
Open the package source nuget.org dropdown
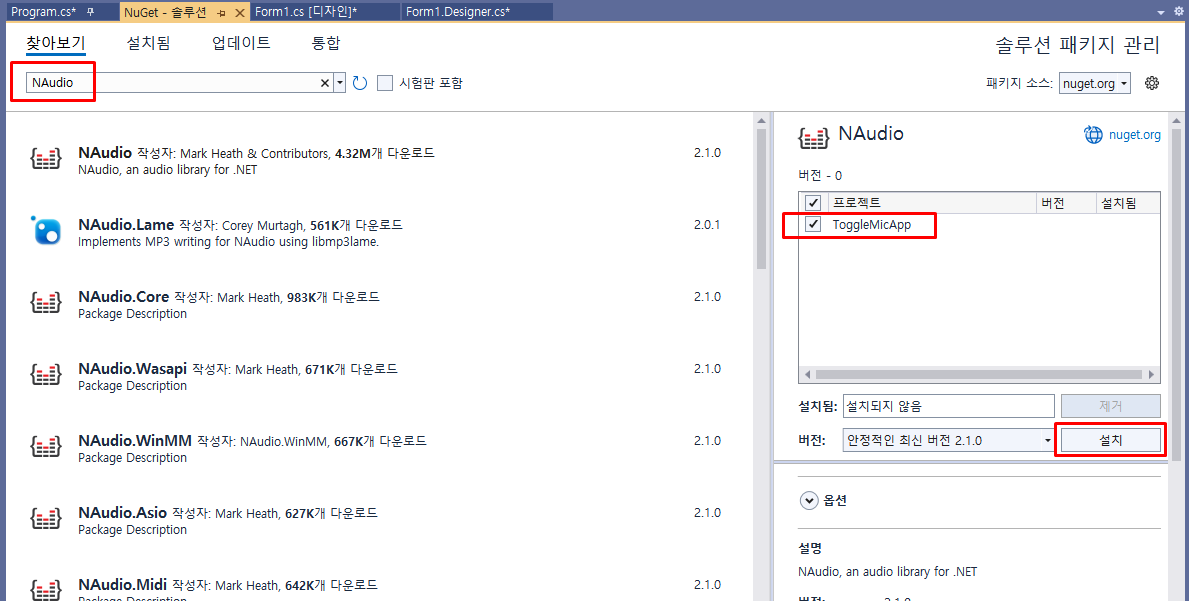pyautogui.click(x=1095, y=83)
